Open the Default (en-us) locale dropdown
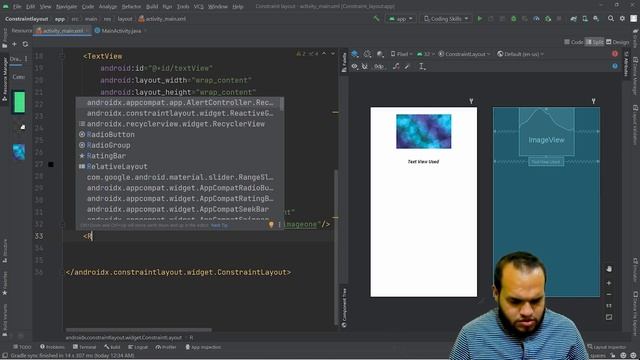Viewport: 640px width, 360px height. (520, 54)
